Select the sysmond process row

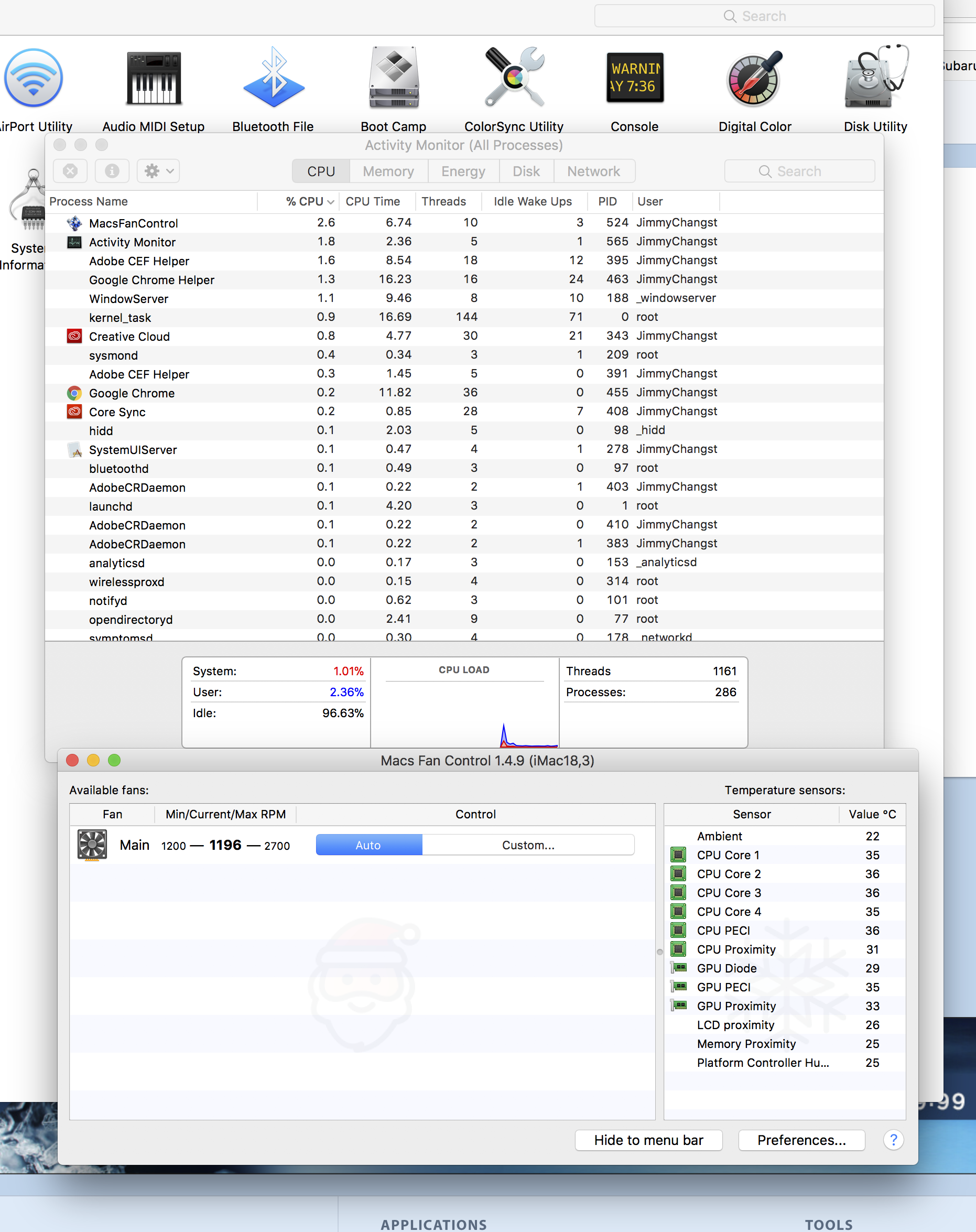(x=464, y=355)
